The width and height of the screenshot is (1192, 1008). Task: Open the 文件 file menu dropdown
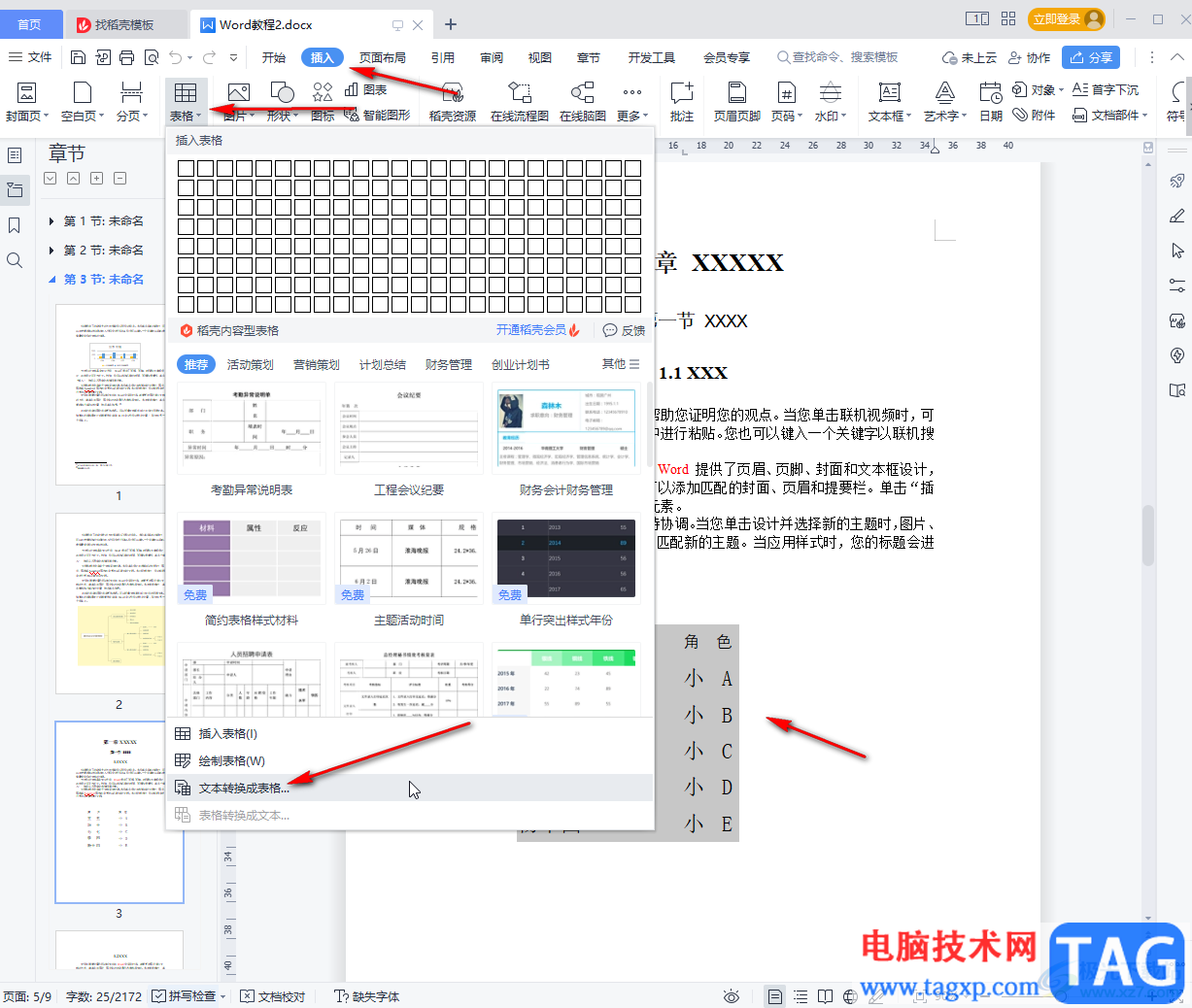click(x=31, y=57)
